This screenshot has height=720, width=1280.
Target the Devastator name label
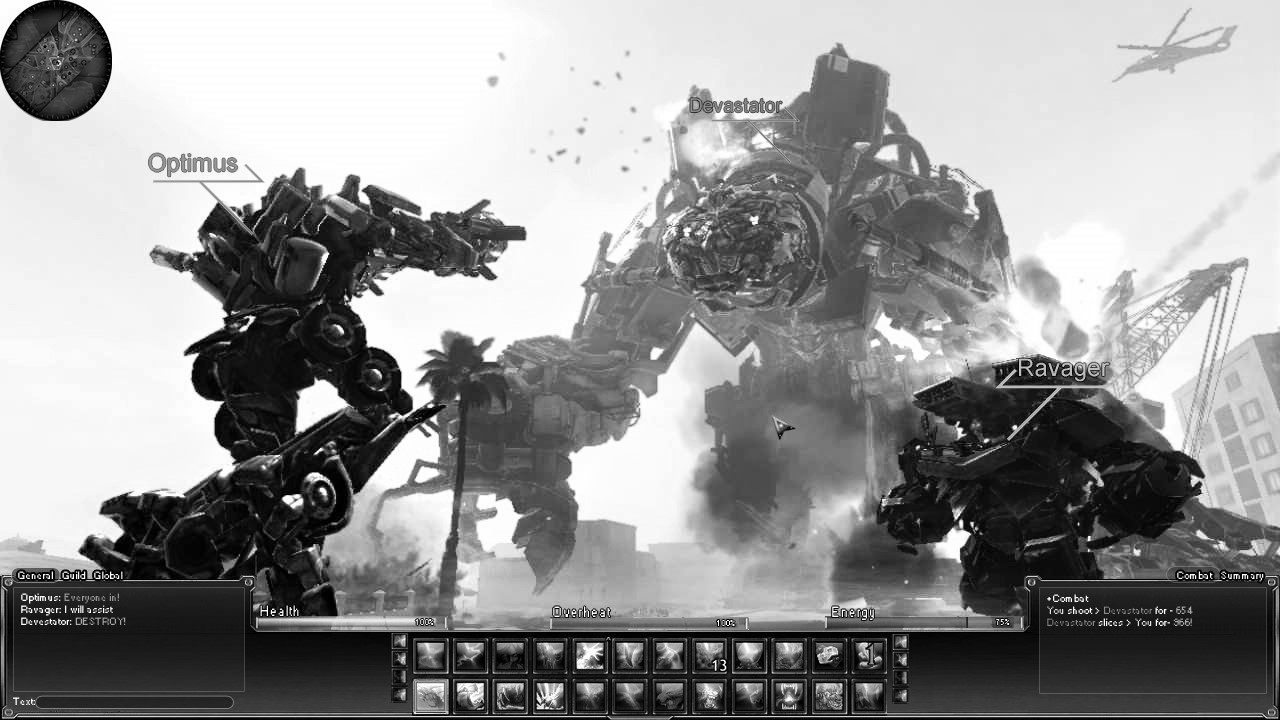(735, 105)
